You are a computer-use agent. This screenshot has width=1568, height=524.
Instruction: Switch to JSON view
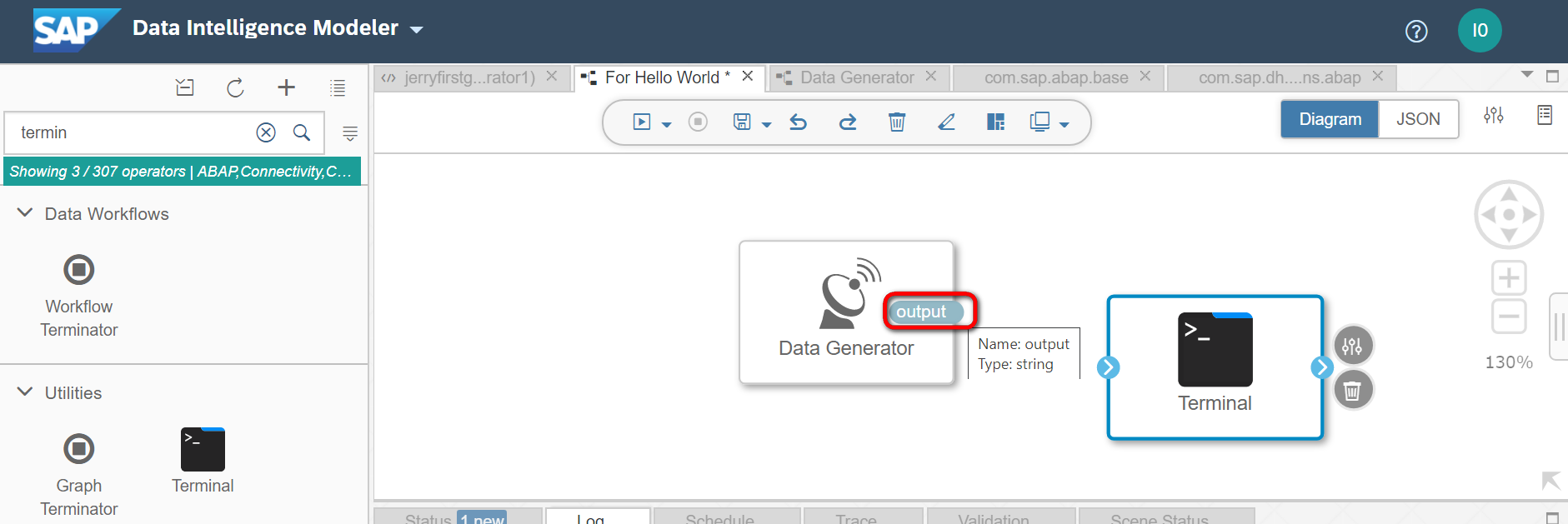point(1418,119)
